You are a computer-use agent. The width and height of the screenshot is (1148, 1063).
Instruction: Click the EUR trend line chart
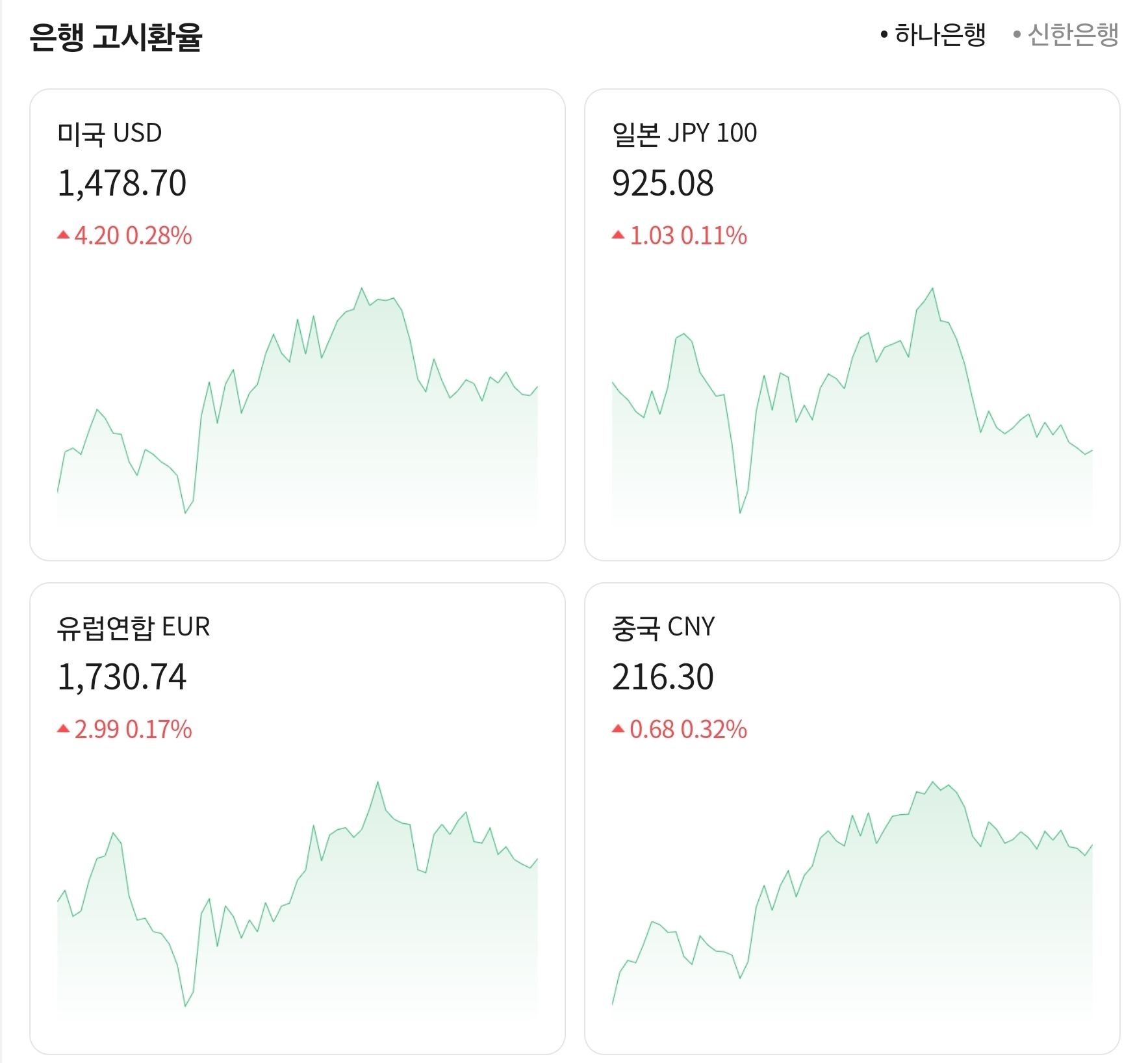(x=298, y=895)
